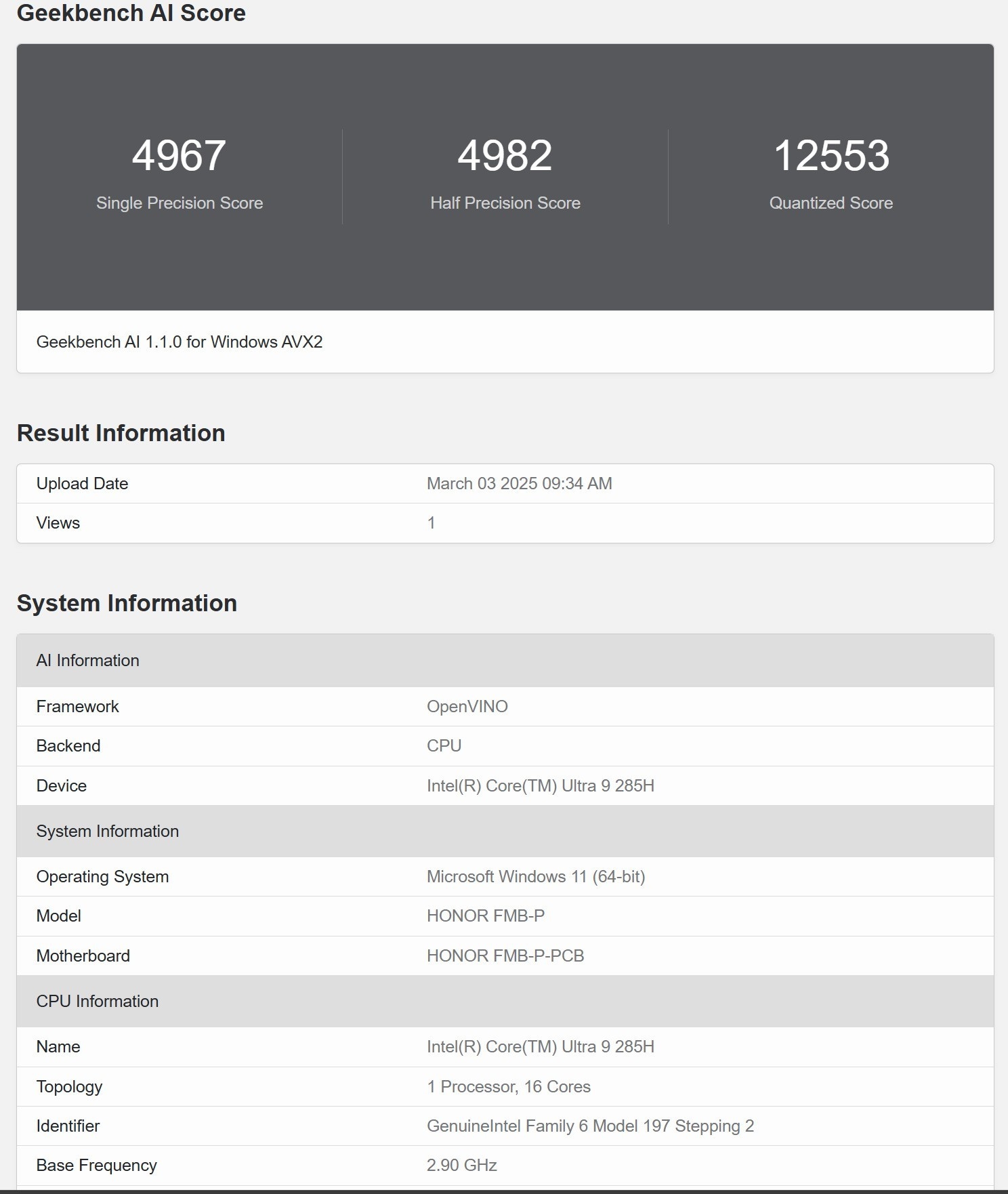Click the Single Precision Score value 4967
This screenshot has width=1008, height=1194.
tap(179, 156)
